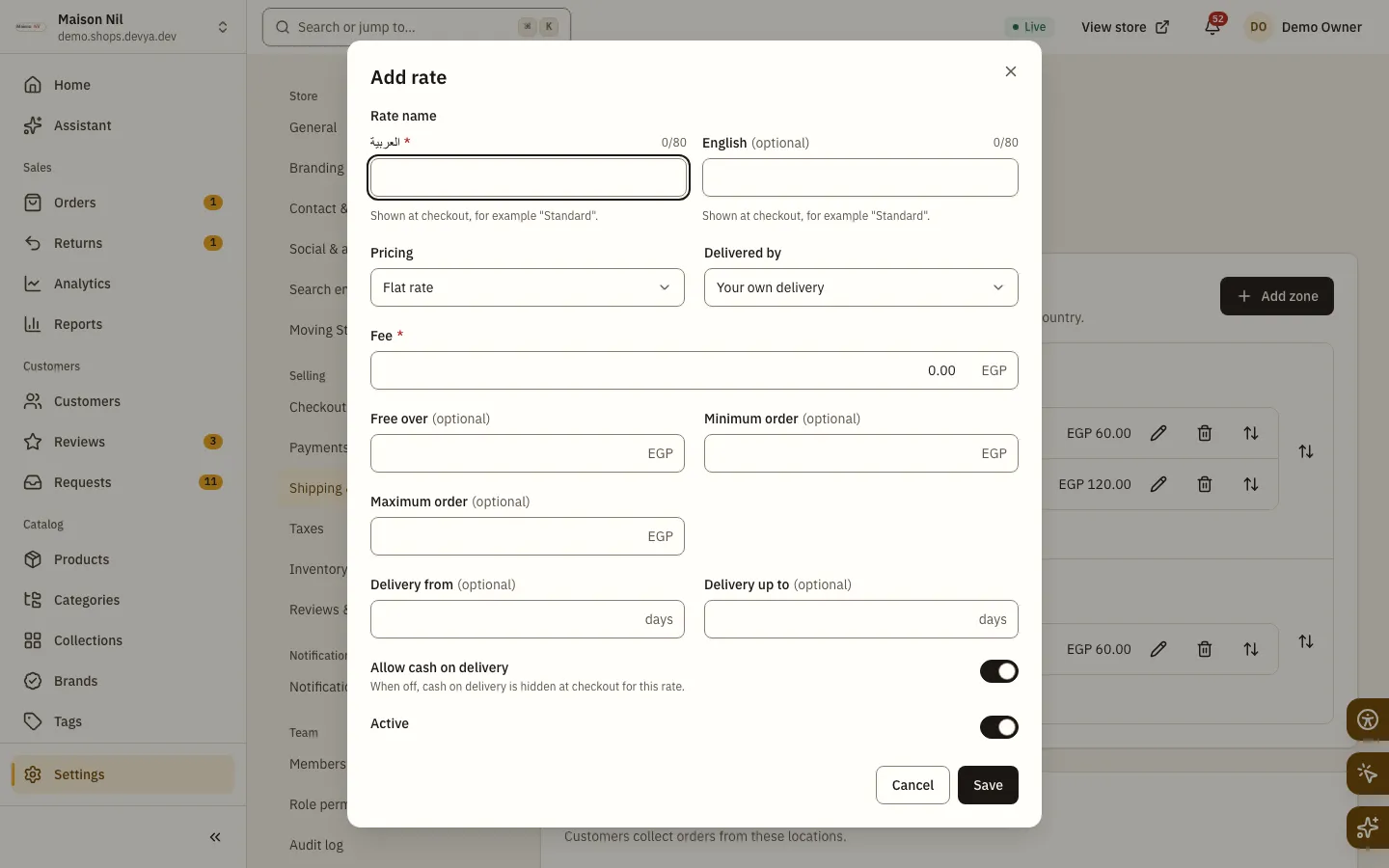The width and height of the screenshot is (1389, 868).
Task: Edit the EGP 120.00 rate
Action: 1158,484
